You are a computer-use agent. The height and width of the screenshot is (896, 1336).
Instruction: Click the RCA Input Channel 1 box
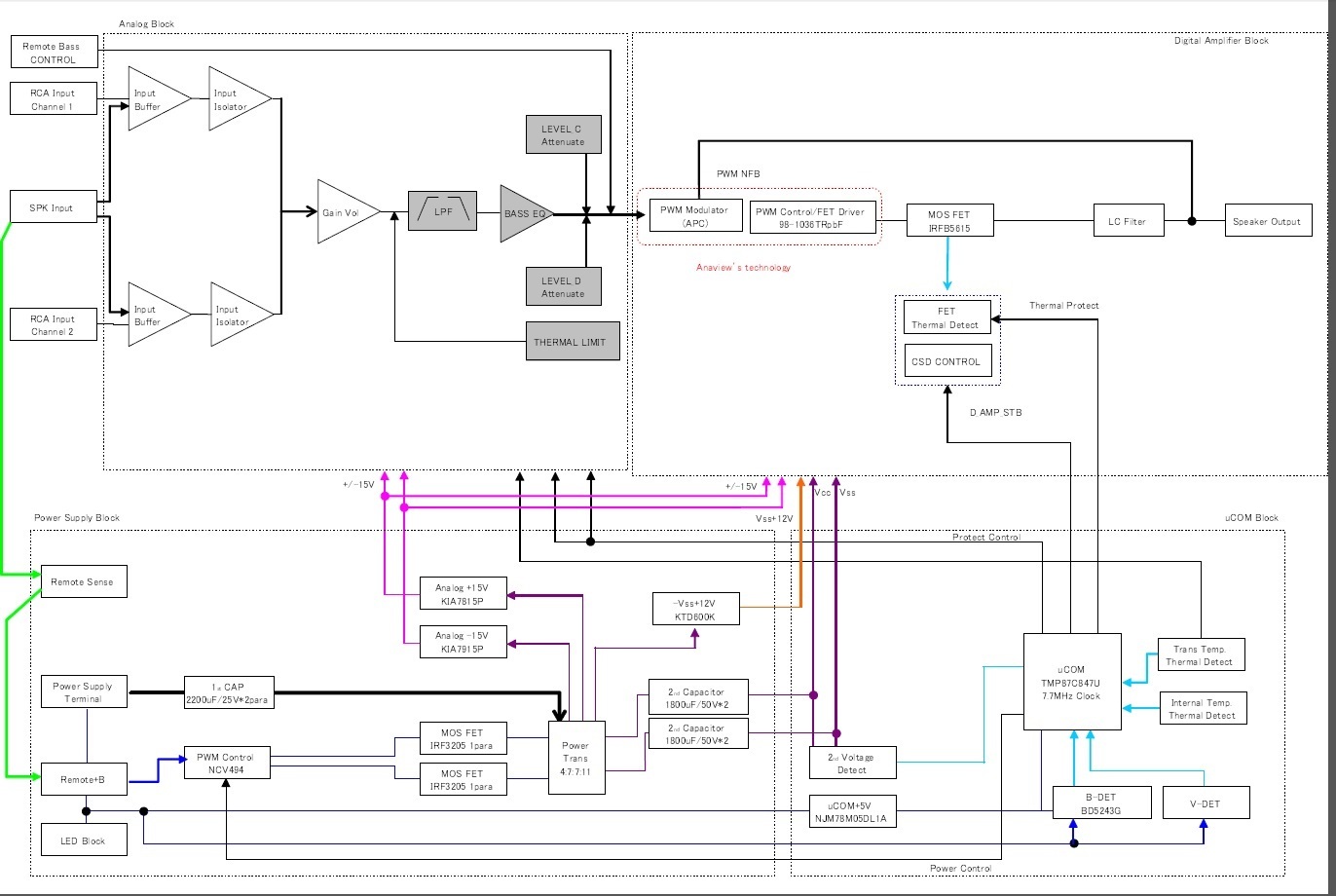(56, 99)
